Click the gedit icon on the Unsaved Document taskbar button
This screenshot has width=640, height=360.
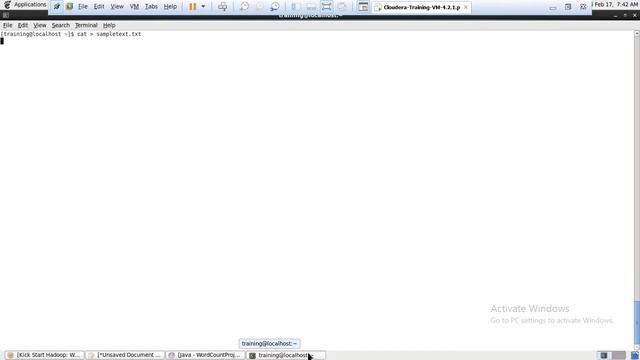pyautogui.click(x=91, y=356)
